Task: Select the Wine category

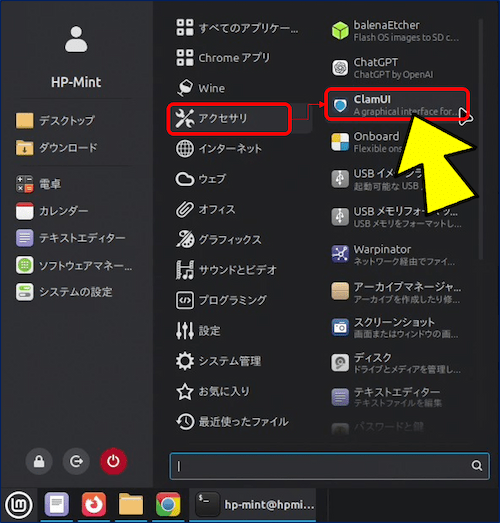Action: (200, 88)
